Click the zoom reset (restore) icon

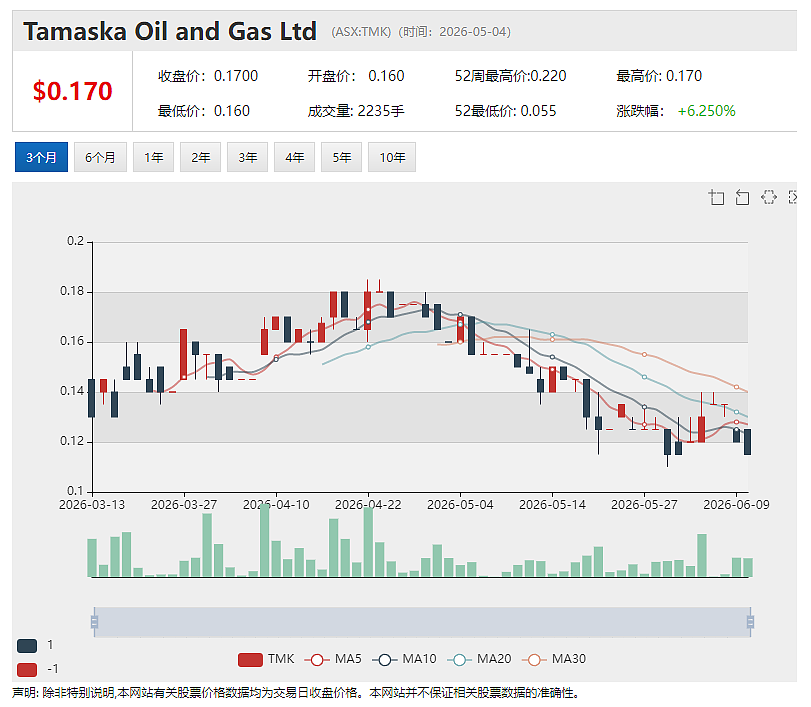point(742,198)
